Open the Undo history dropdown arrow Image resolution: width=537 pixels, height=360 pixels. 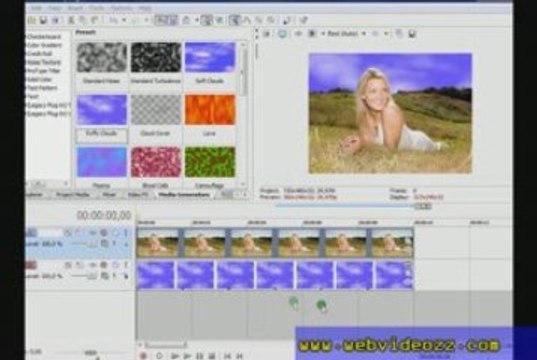click(124, 21)
